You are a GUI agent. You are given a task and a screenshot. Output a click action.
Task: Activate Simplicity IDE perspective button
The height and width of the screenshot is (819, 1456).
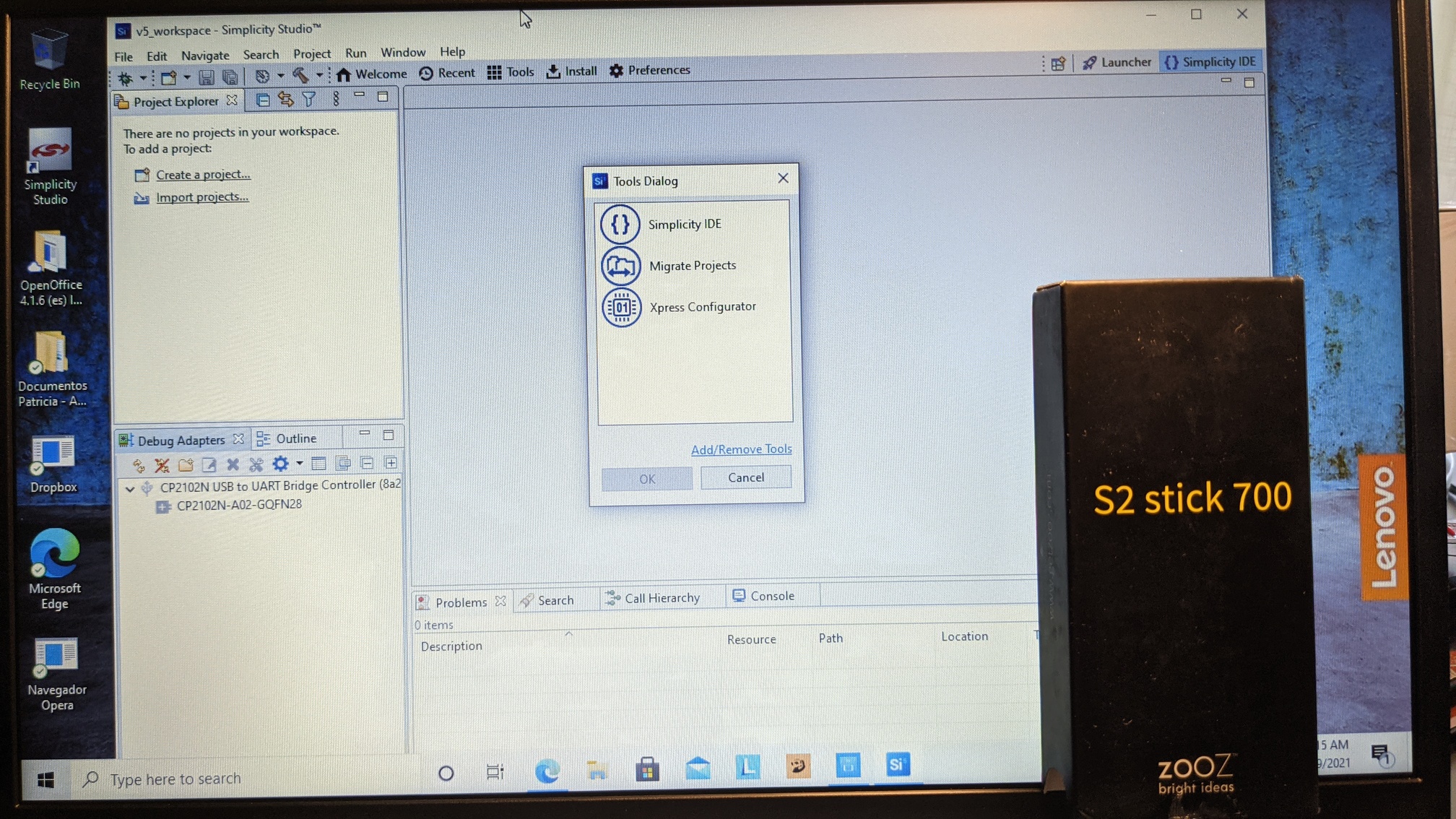tap(1210, 62)
